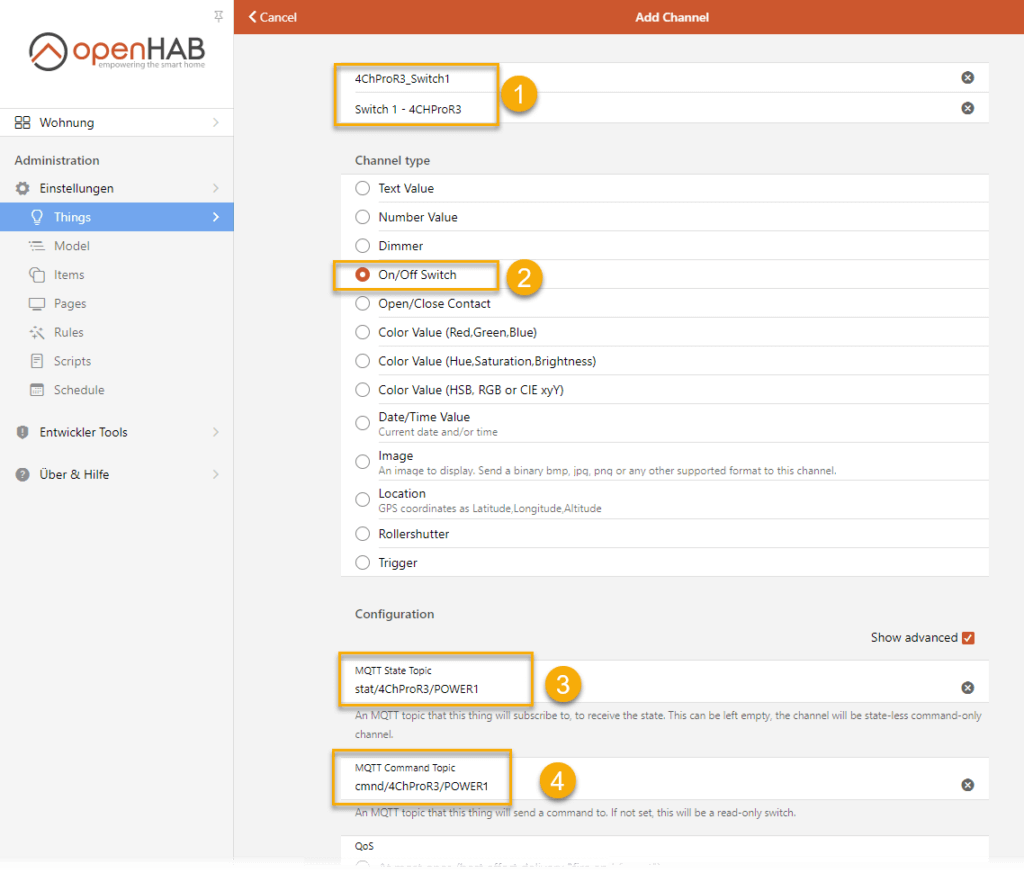Go to Pages in the sidebar
Viewport: 1024px width, 873px height.
click(70, 304)
